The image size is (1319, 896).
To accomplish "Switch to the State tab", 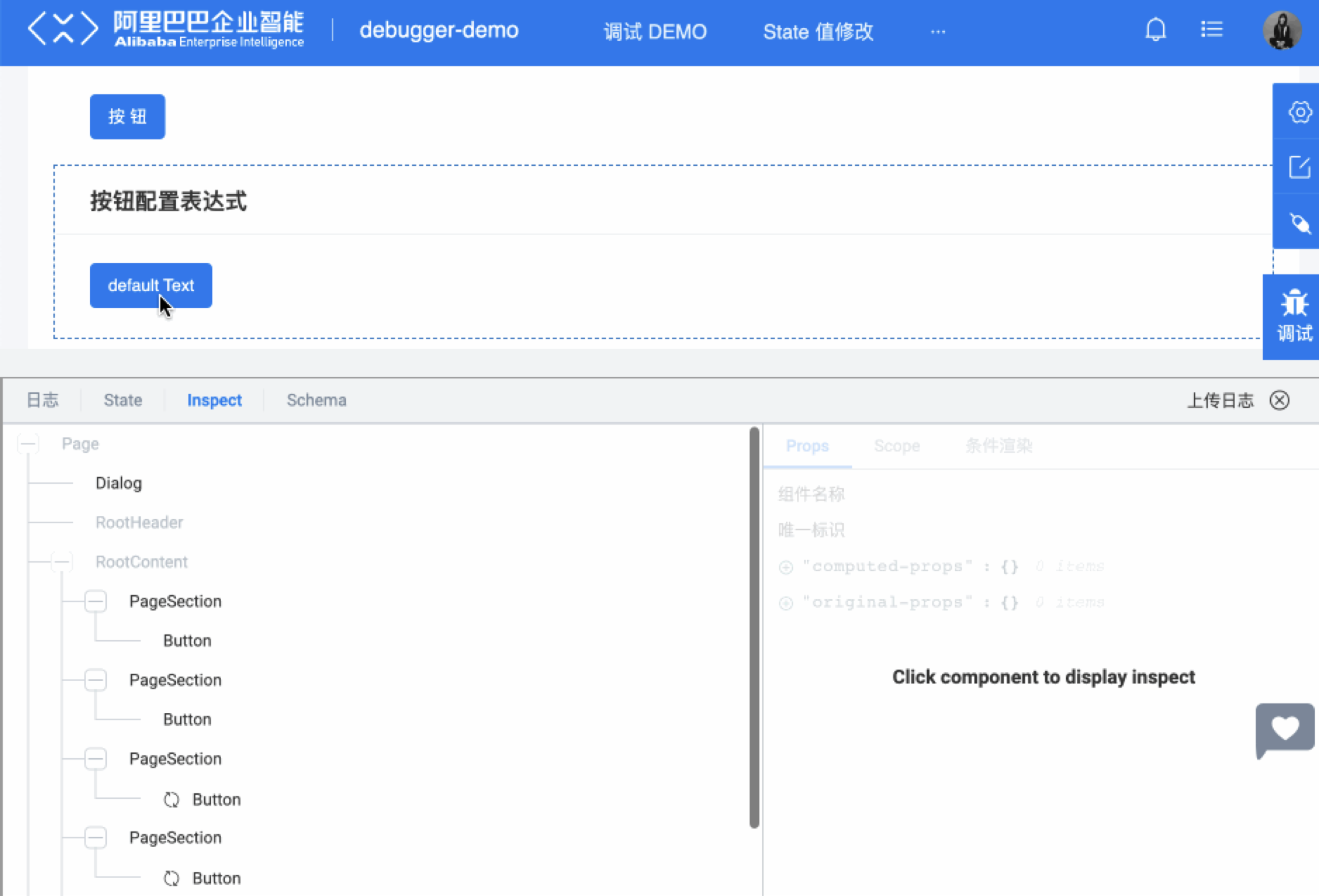I will point(122,400).
